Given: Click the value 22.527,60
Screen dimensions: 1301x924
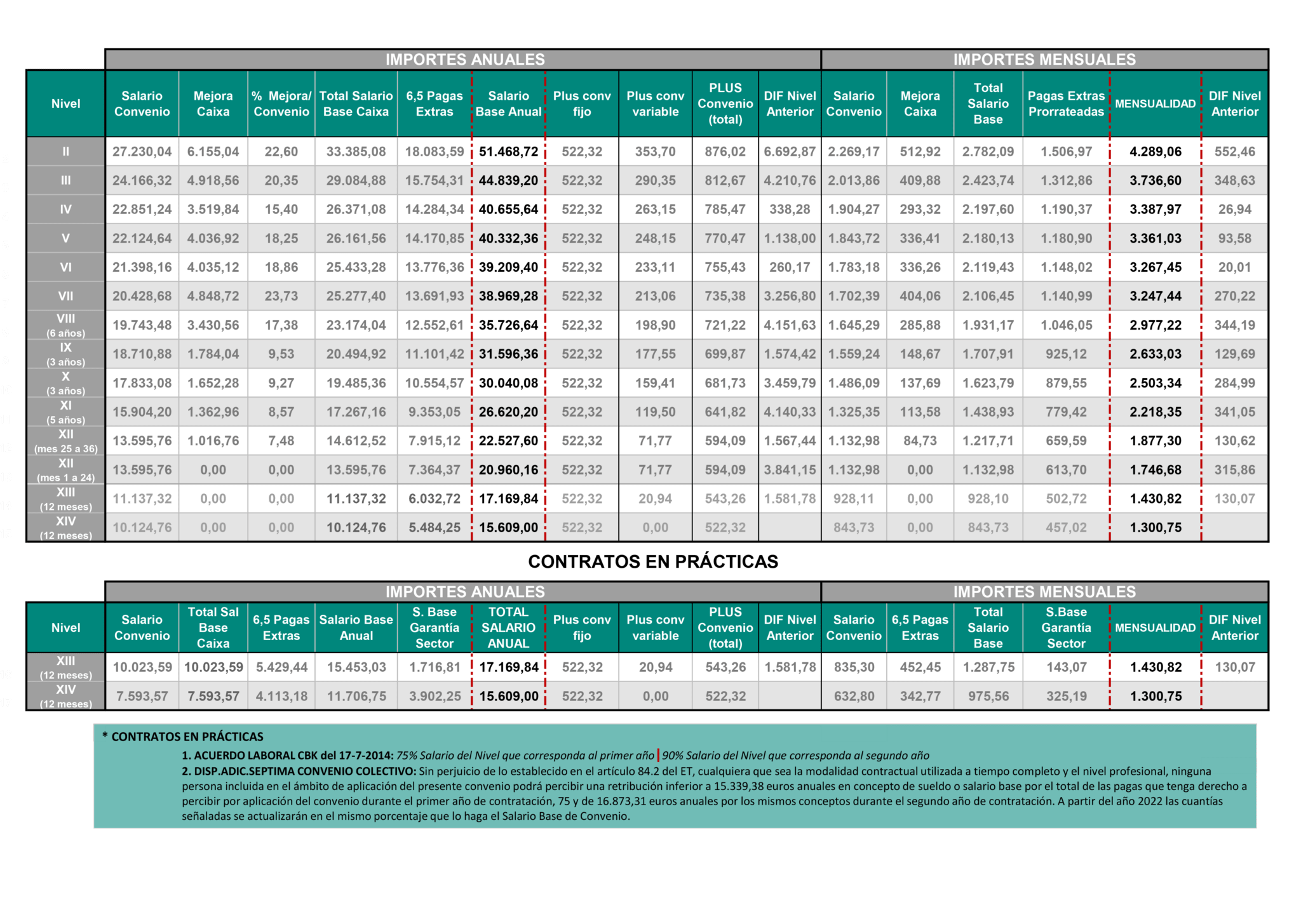Looking at the screenshot, I should click(508, 441).
